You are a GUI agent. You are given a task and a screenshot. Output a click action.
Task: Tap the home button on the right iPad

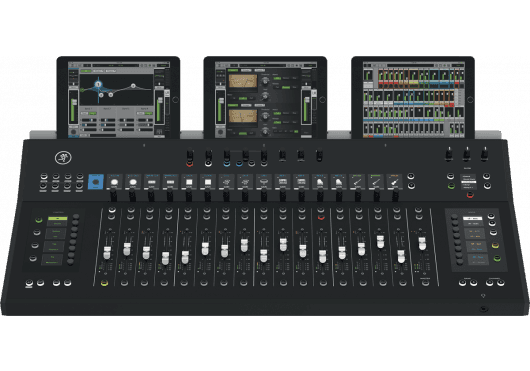(x=470, y=99)
